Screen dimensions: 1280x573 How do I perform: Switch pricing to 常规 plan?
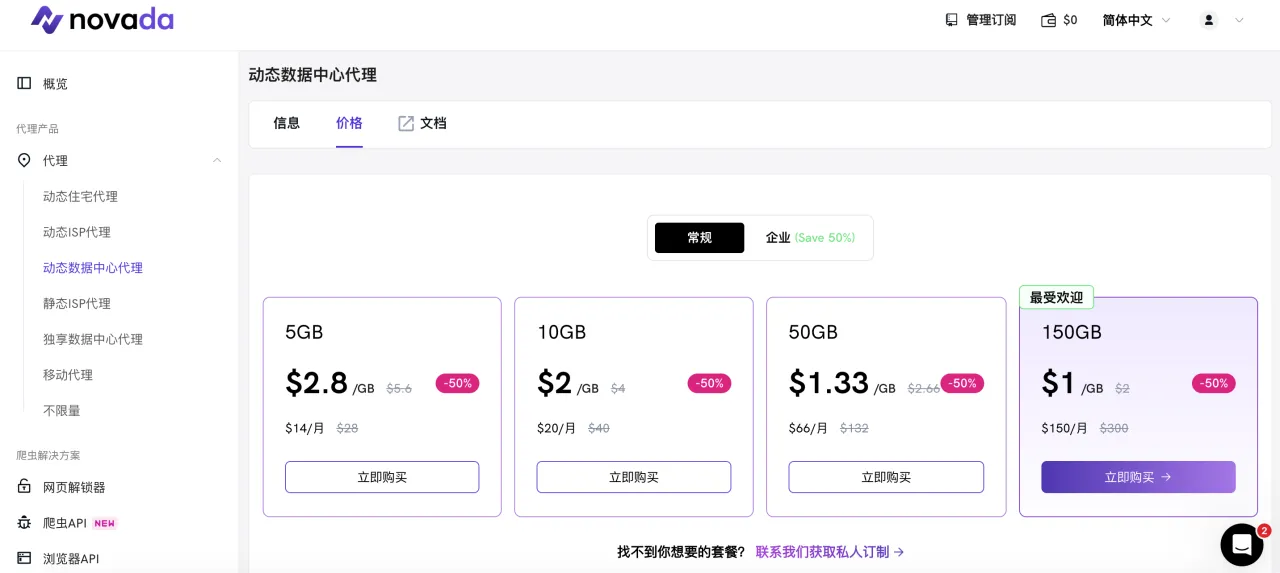[x=699, y=238]
